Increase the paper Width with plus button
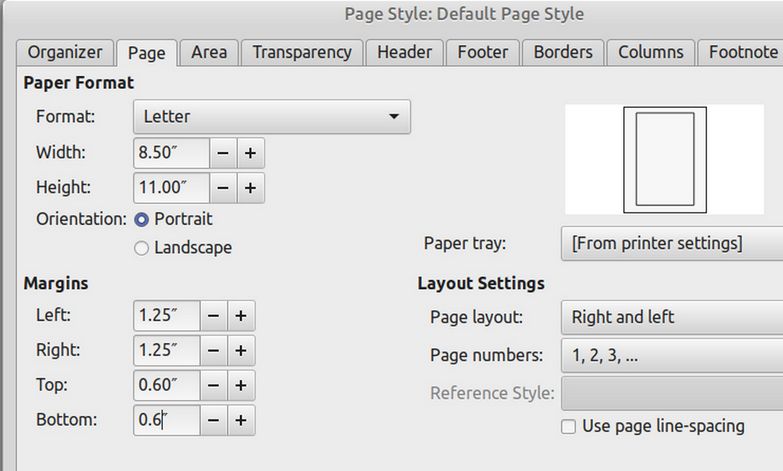The image size is (783, 471). [250, 153]
